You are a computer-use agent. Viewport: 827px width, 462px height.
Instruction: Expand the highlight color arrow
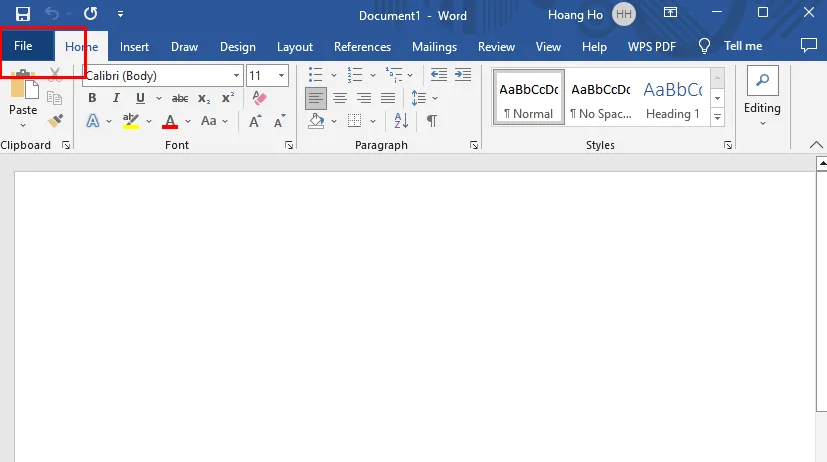point(149,121)
